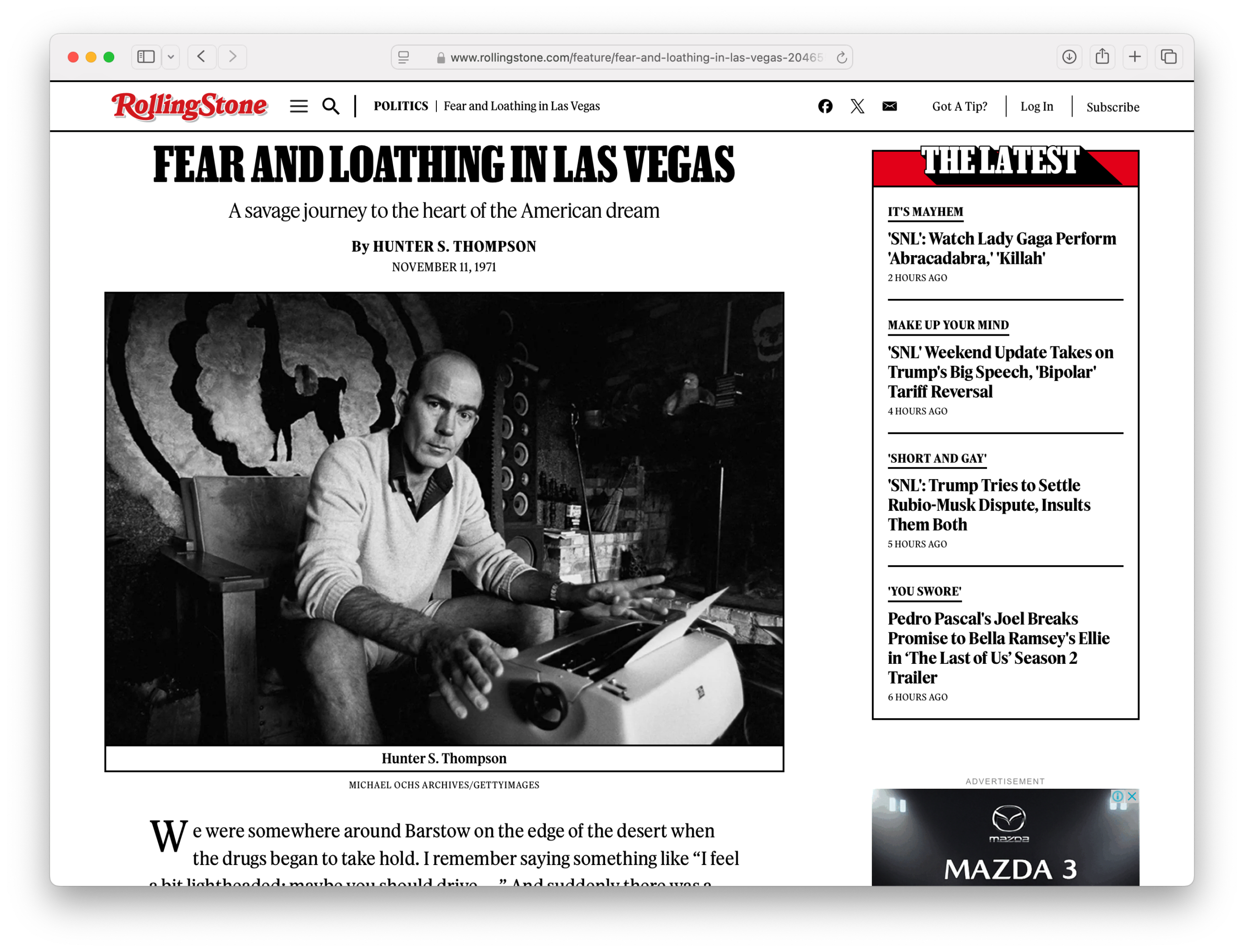The height and width of the screenshot is (952, 1244).
Task: Click the MAKE UP YOUR MIND tag
Action: 948,325
